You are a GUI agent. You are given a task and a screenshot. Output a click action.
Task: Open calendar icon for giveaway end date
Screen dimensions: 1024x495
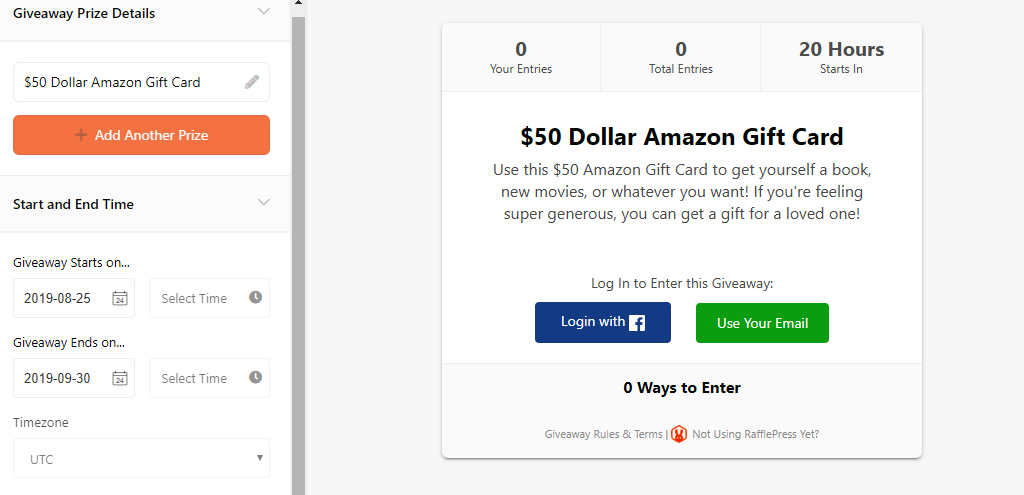coord(120,378)
